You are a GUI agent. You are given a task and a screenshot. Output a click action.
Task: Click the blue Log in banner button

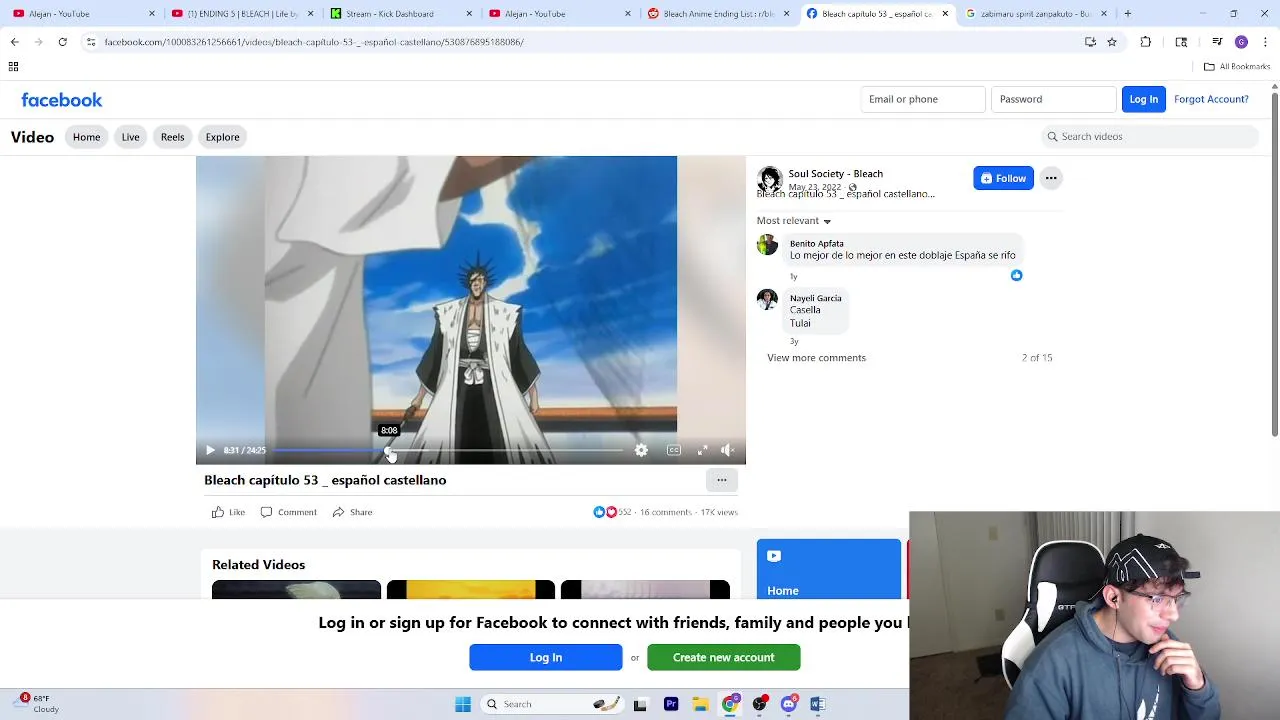[x=545, y=657]
